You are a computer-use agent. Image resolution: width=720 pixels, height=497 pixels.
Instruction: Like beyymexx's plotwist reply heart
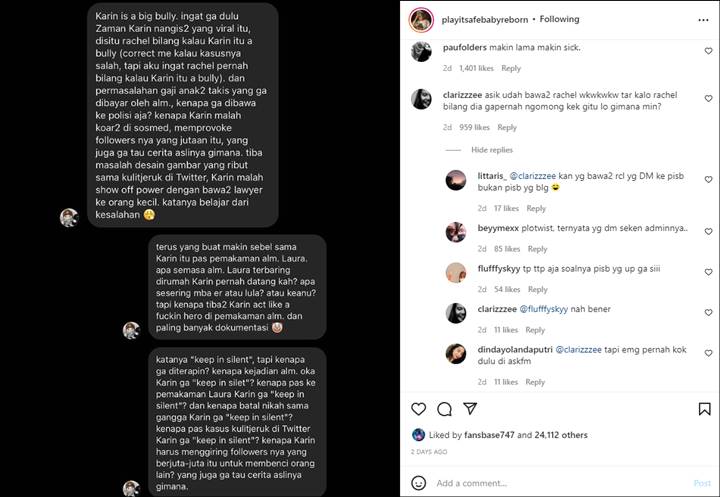click(x=709, y=232)
